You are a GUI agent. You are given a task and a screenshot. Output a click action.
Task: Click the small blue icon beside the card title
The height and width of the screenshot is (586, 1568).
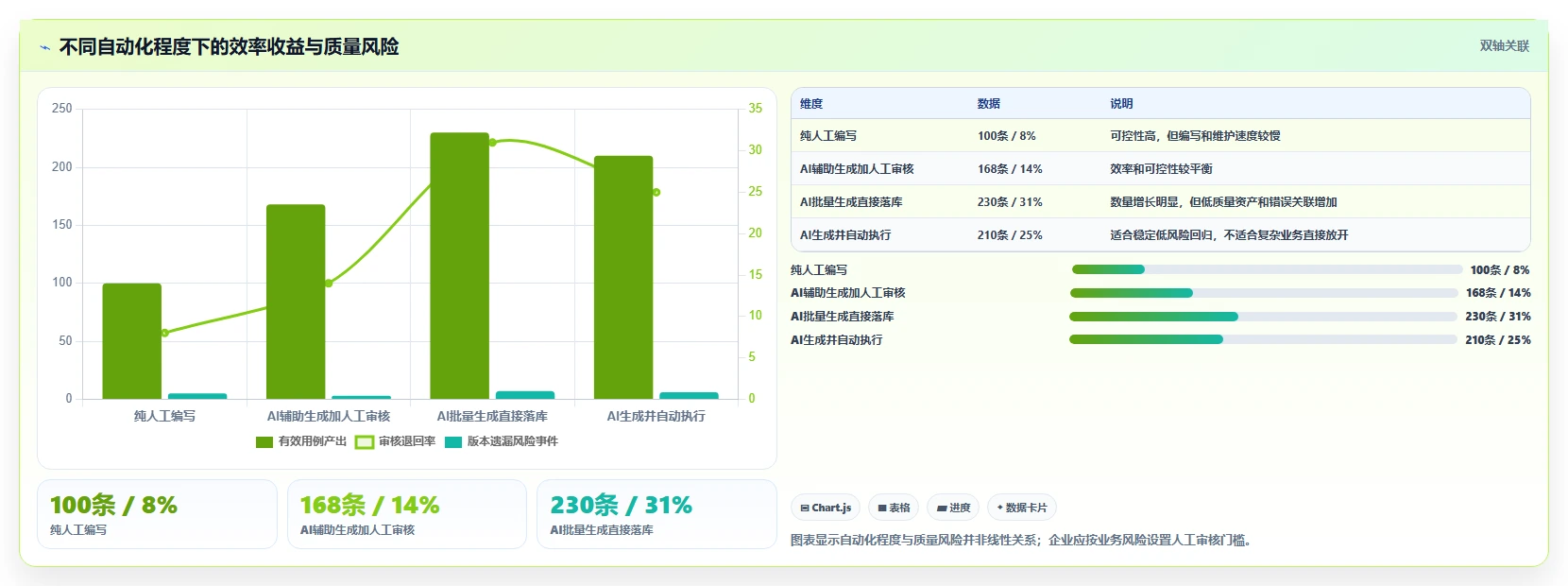click(44, 47)
